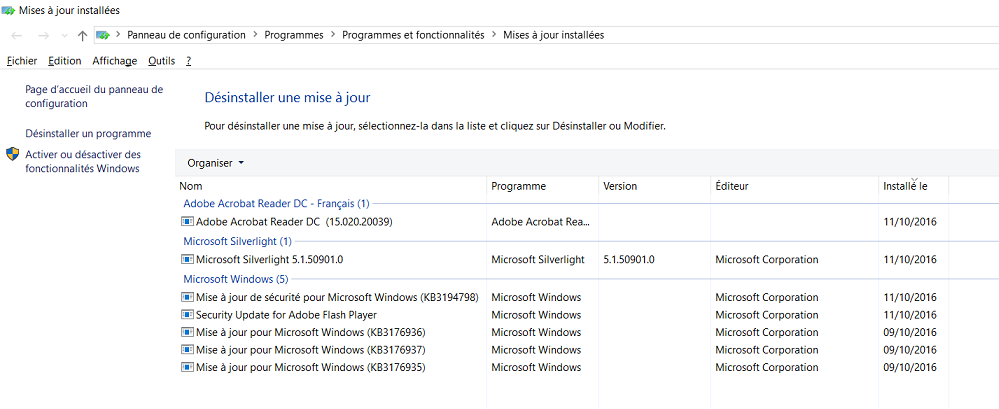Open the ? help menu
The image size is (999, 409).
pos(189,61)
